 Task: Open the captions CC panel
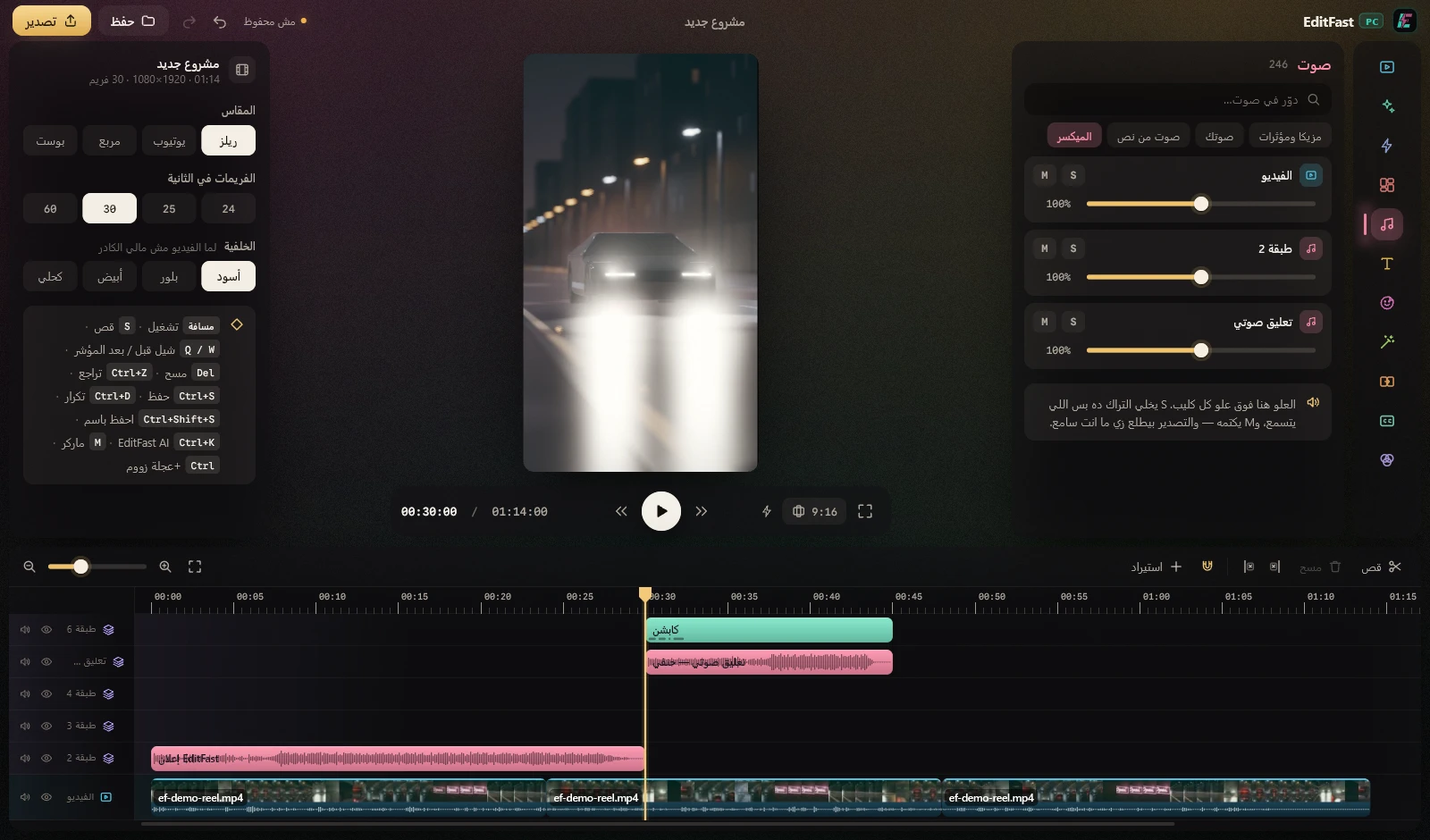tap(1387, 421)
